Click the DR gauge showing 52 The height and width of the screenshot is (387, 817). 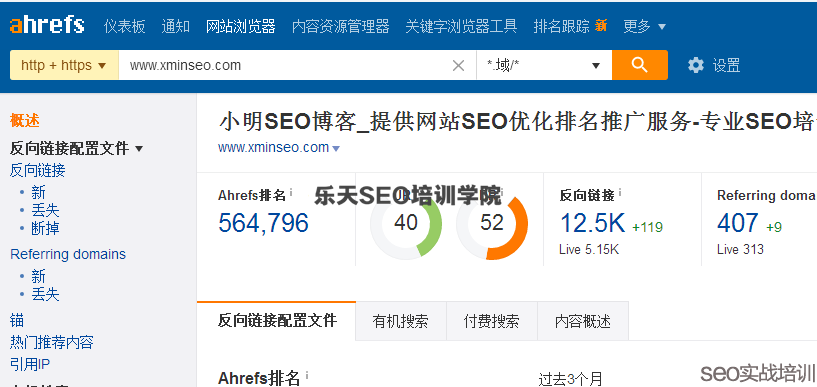click(x=492, y=223)
